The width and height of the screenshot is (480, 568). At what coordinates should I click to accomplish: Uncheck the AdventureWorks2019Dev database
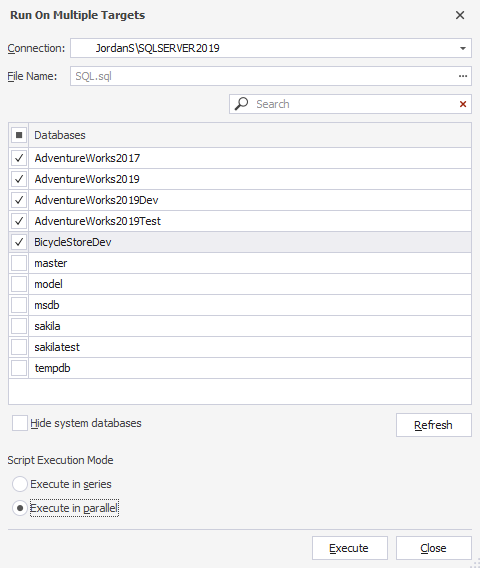point(19,200)
